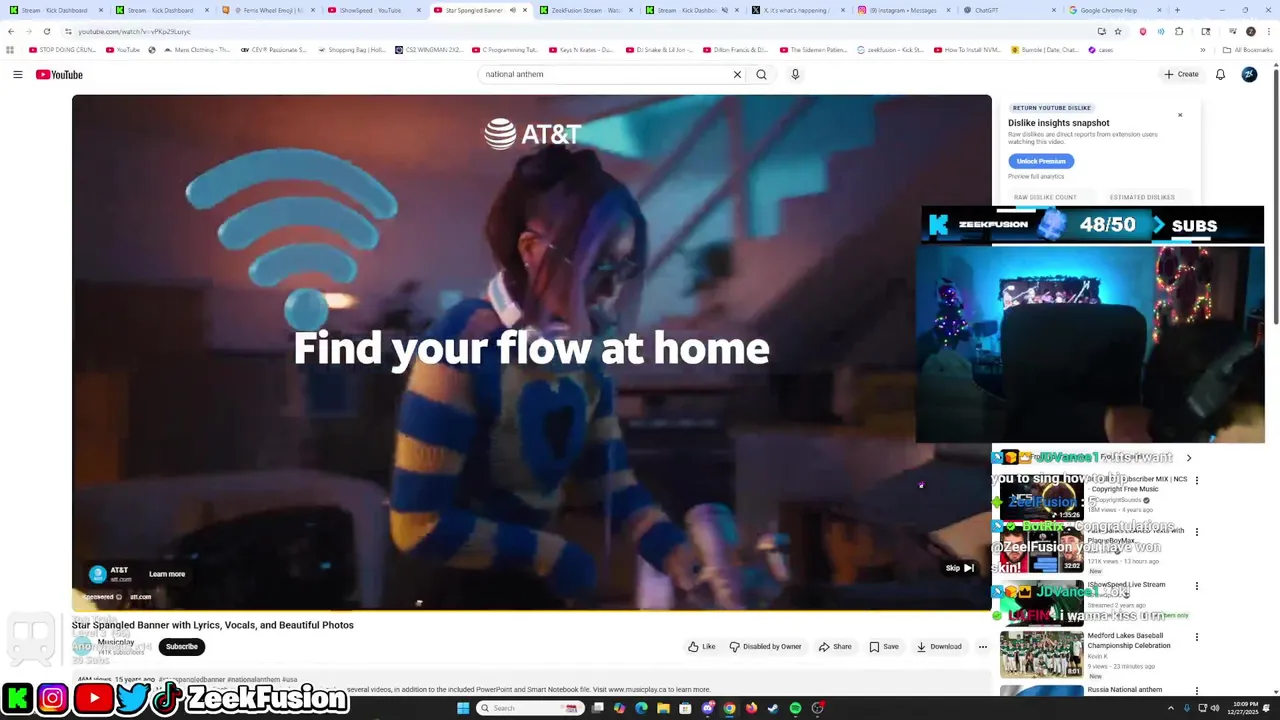This screenshot has height=720, width=1280.
Task: Open the All Bookmarks folder
Action: click(1247, 50)
